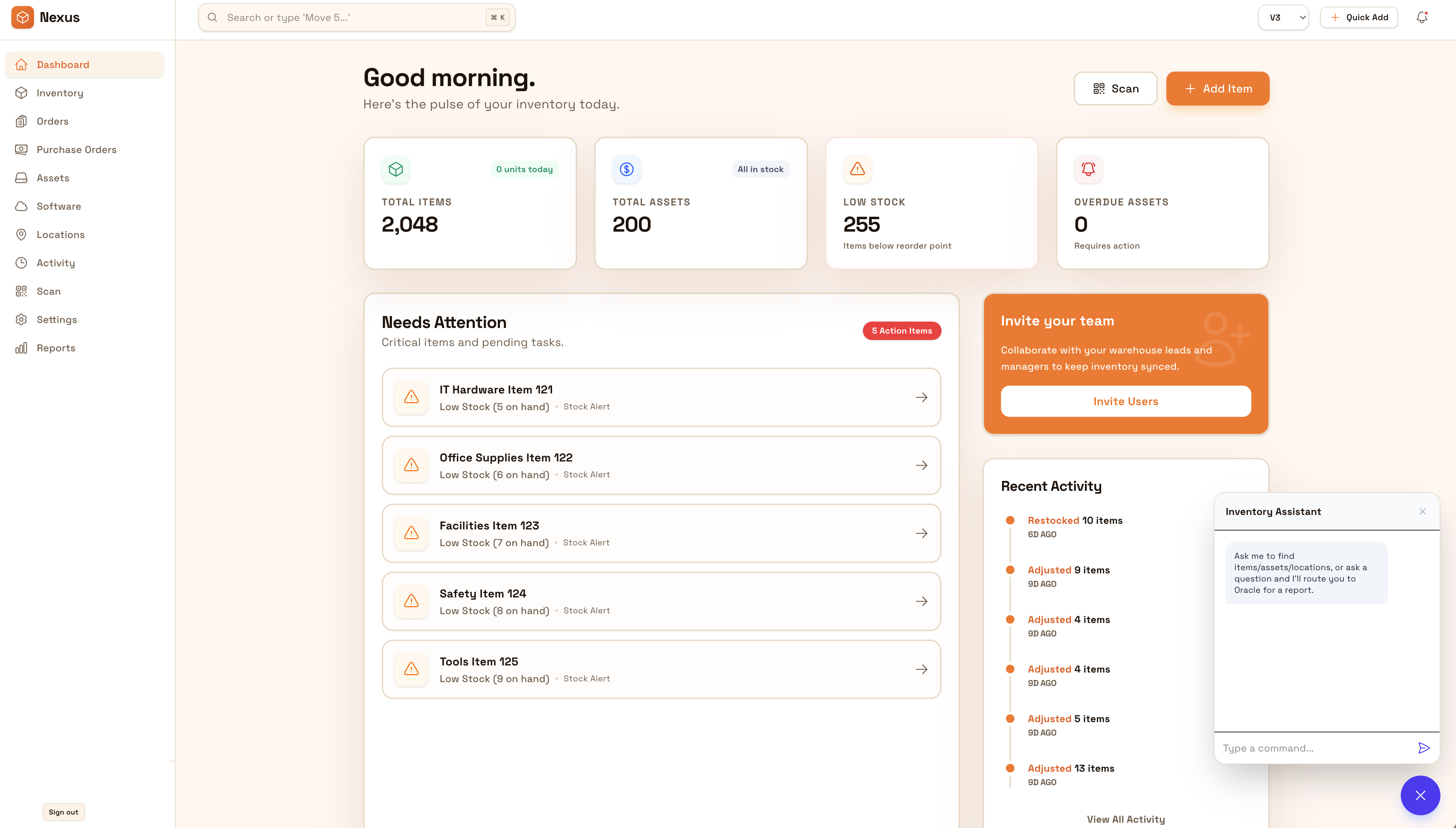Expand the IT Hardware Item 121 alert
1456x828 pixels.
tap(921, 397)
